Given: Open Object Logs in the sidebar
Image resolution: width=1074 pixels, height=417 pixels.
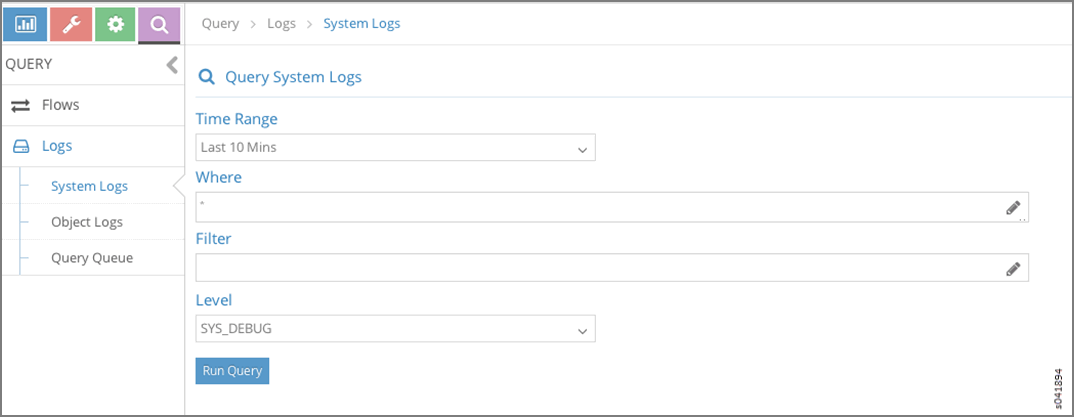Looking at the screenshot, I should click(x=87, y=222).
